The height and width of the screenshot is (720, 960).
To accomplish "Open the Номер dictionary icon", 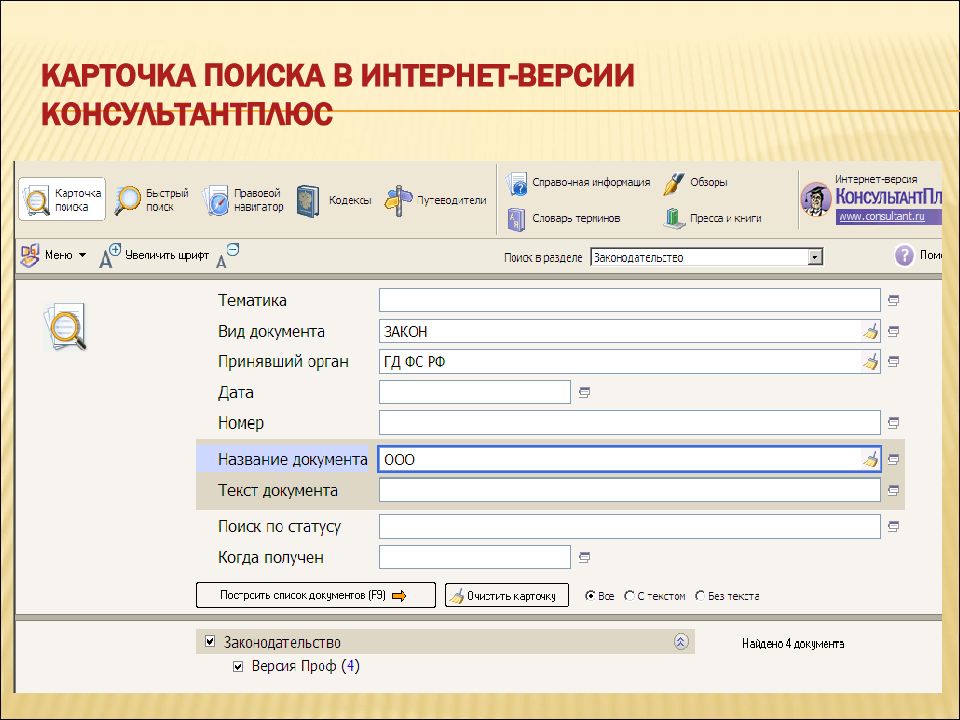I will tap(893, 423).
